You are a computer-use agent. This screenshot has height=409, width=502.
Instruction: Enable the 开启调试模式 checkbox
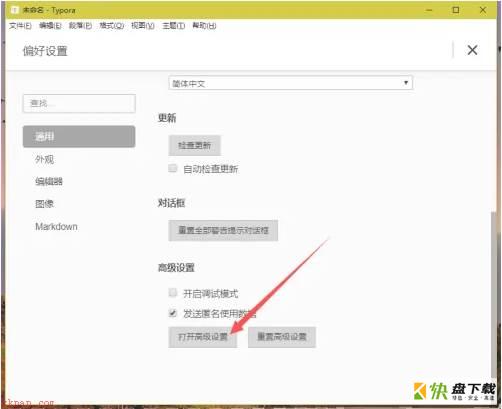point(173,293)
